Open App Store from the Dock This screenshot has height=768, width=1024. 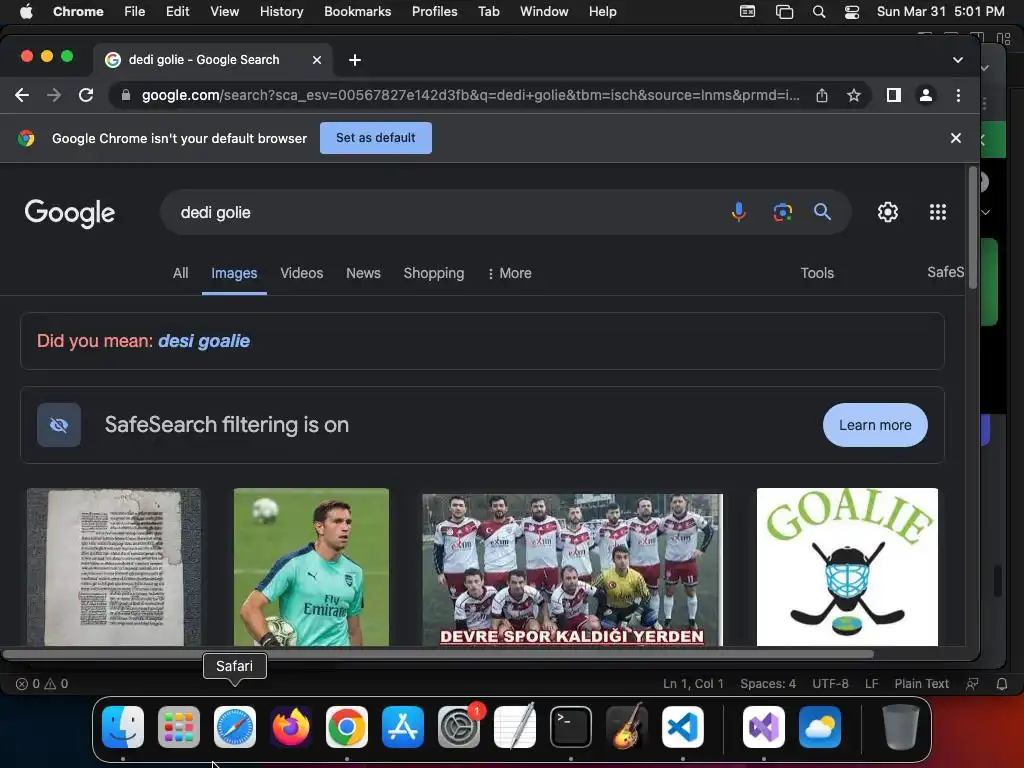(x=402, y=727)
